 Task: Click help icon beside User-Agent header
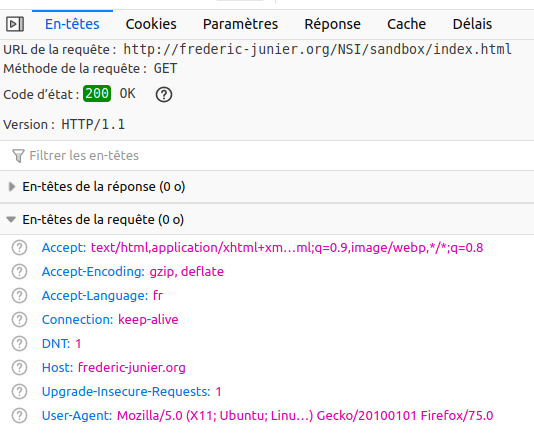[x=19, y=416]
